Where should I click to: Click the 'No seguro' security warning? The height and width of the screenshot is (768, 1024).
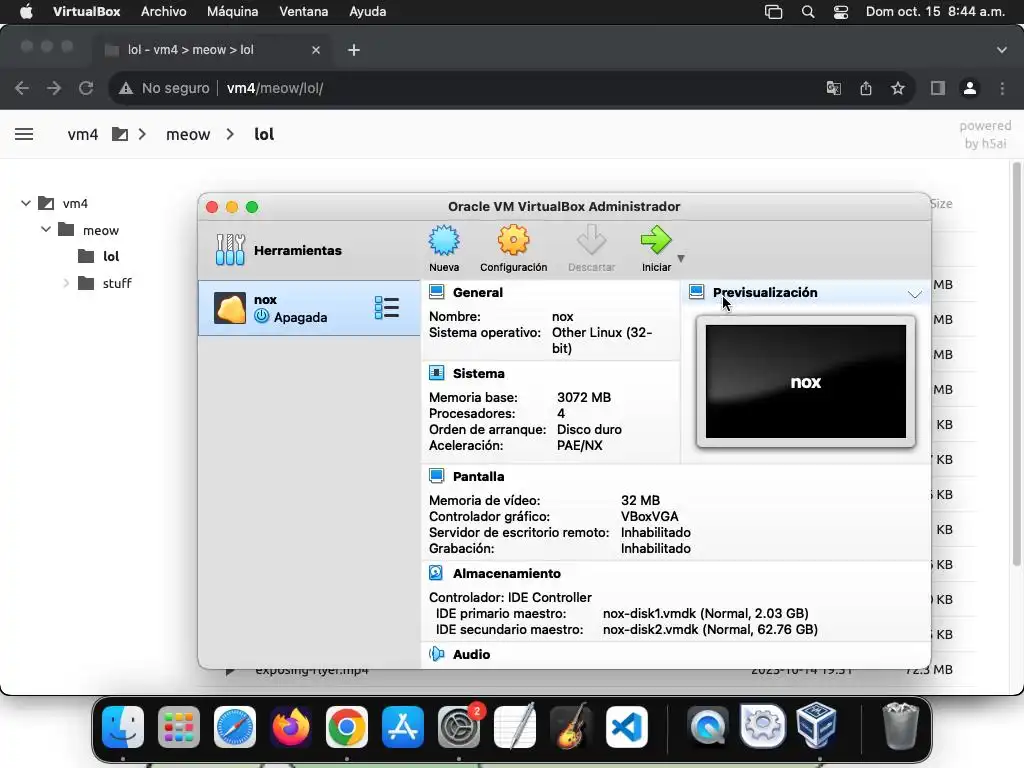tap(164, 88)
